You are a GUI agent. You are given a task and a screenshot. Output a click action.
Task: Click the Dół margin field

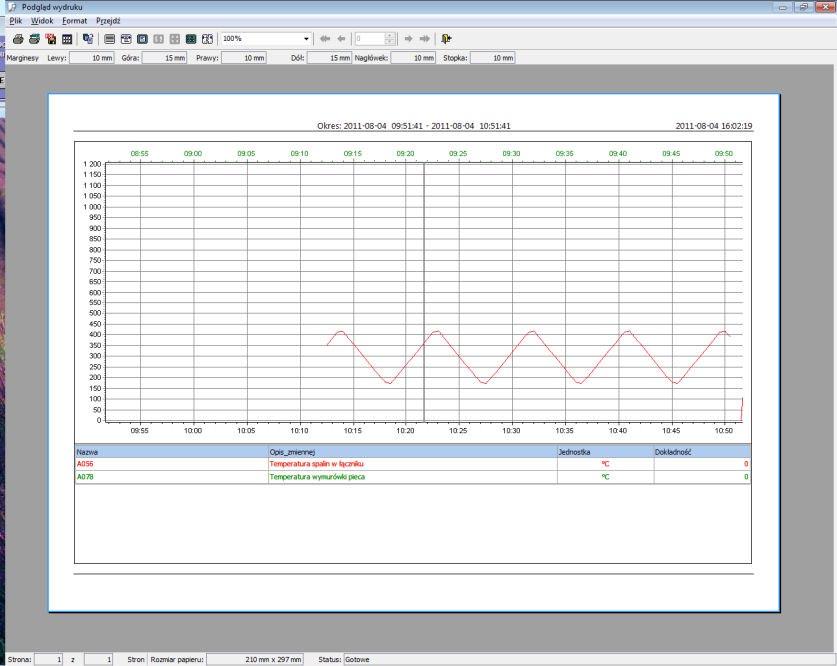[329, 58]
